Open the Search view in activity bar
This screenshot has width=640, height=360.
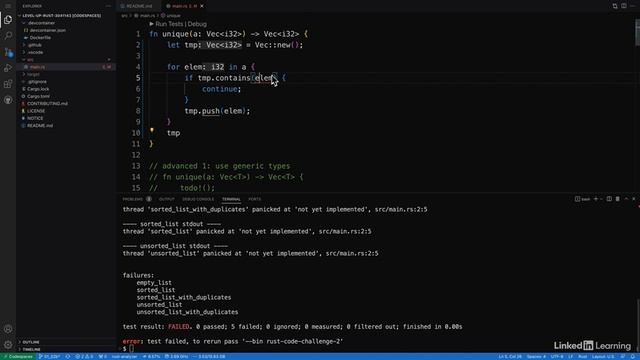click(x=8, y=36)
